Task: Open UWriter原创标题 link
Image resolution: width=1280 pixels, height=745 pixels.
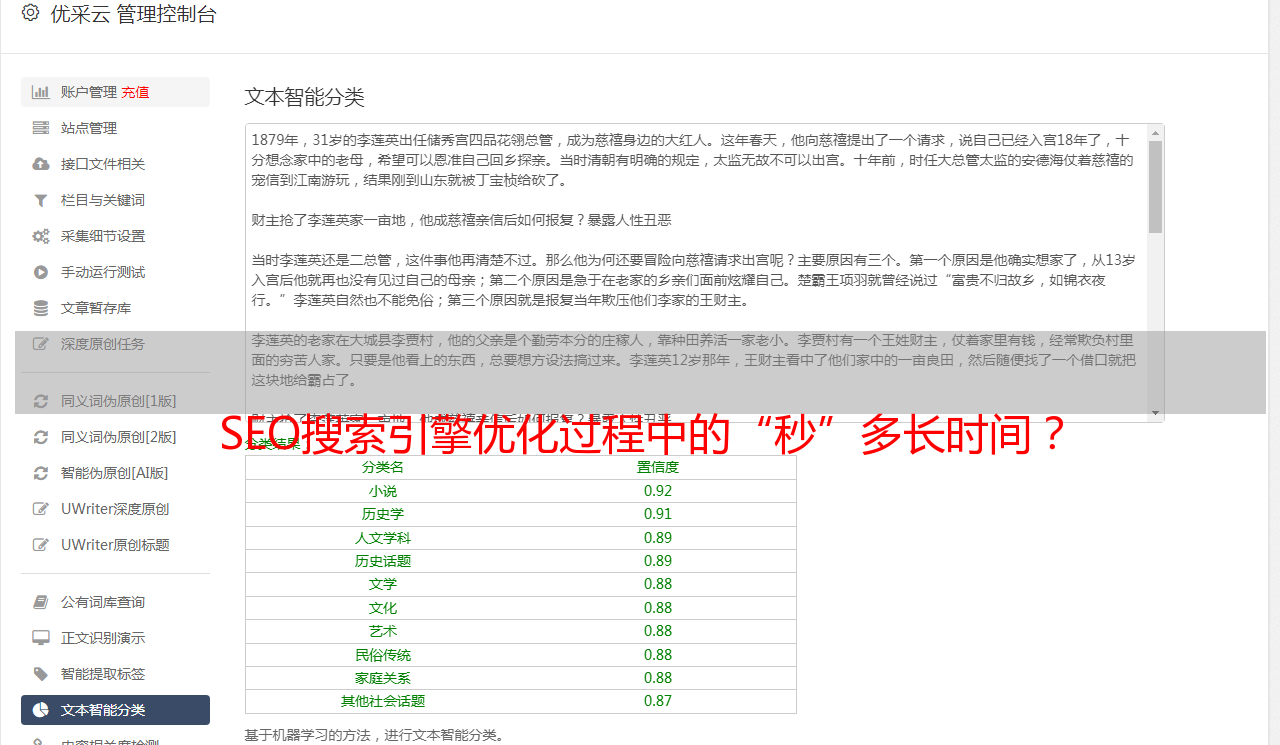Action: pyautogui.click(x=115, y=545)
